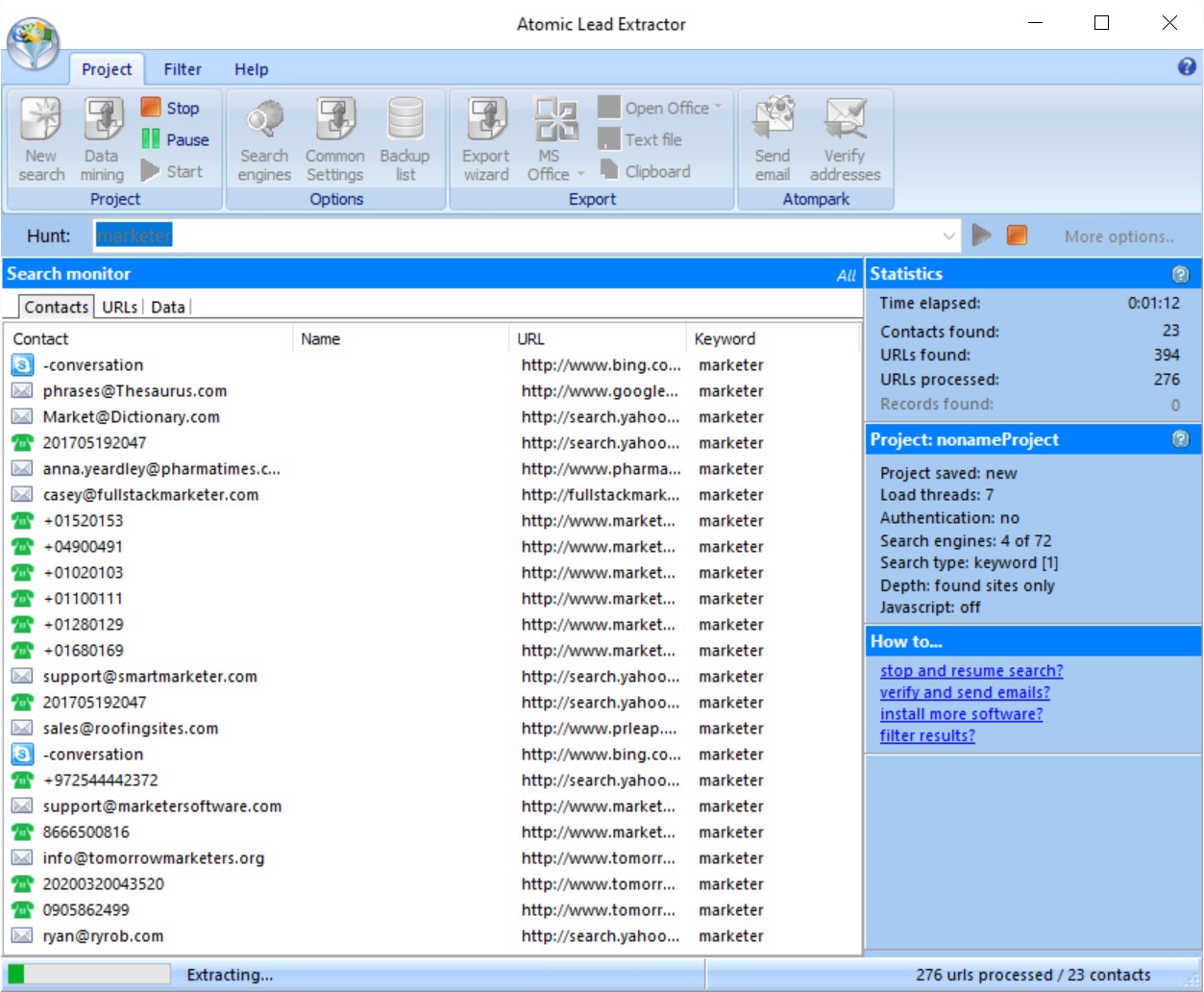Screen dimensions: 1204x992
Task: Select Market@Dictionary.com contact row
Action: 432,417
